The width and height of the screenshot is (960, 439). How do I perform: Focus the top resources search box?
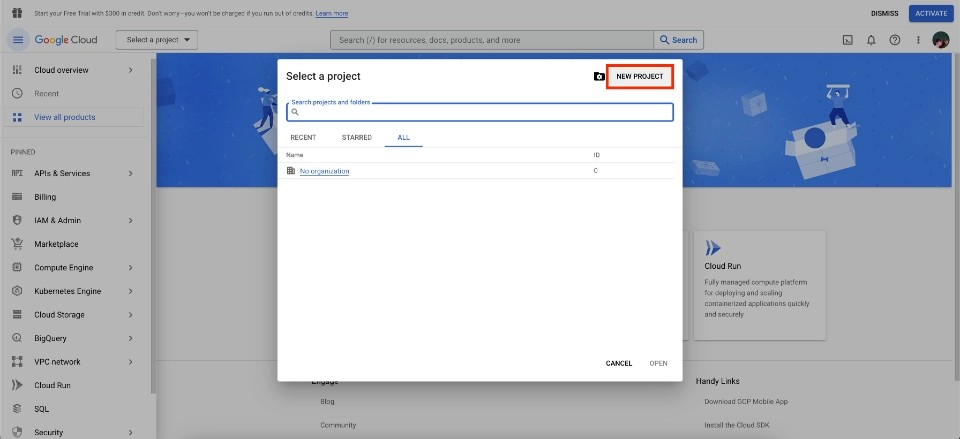coord(492,40)
